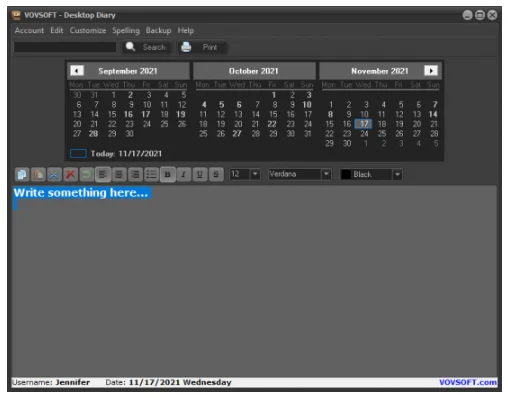This screenshot has width=508, height=398.
Task: Click the diary text editing area
Action: click(254, 281)
